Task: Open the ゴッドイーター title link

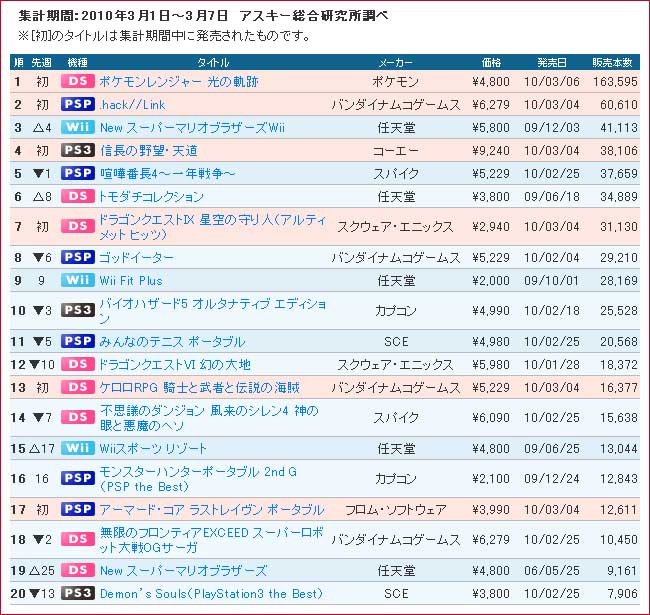Action: pos(136,257)
